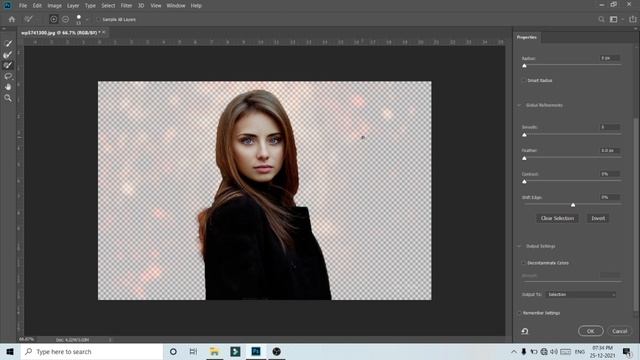Switch to Photoshop taskbar icon
Screen dimensions: 640x360
click(256, 351)
